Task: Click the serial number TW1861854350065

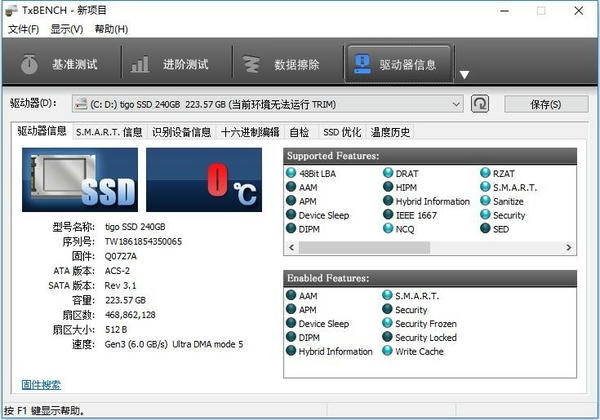Action: point(143,241)
